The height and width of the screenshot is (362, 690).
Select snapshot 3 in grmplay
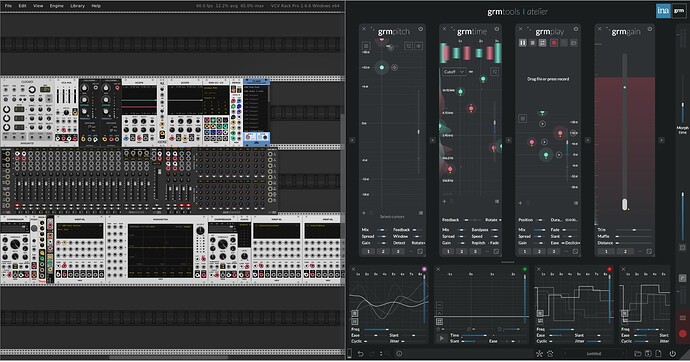[x=554, y=251]
